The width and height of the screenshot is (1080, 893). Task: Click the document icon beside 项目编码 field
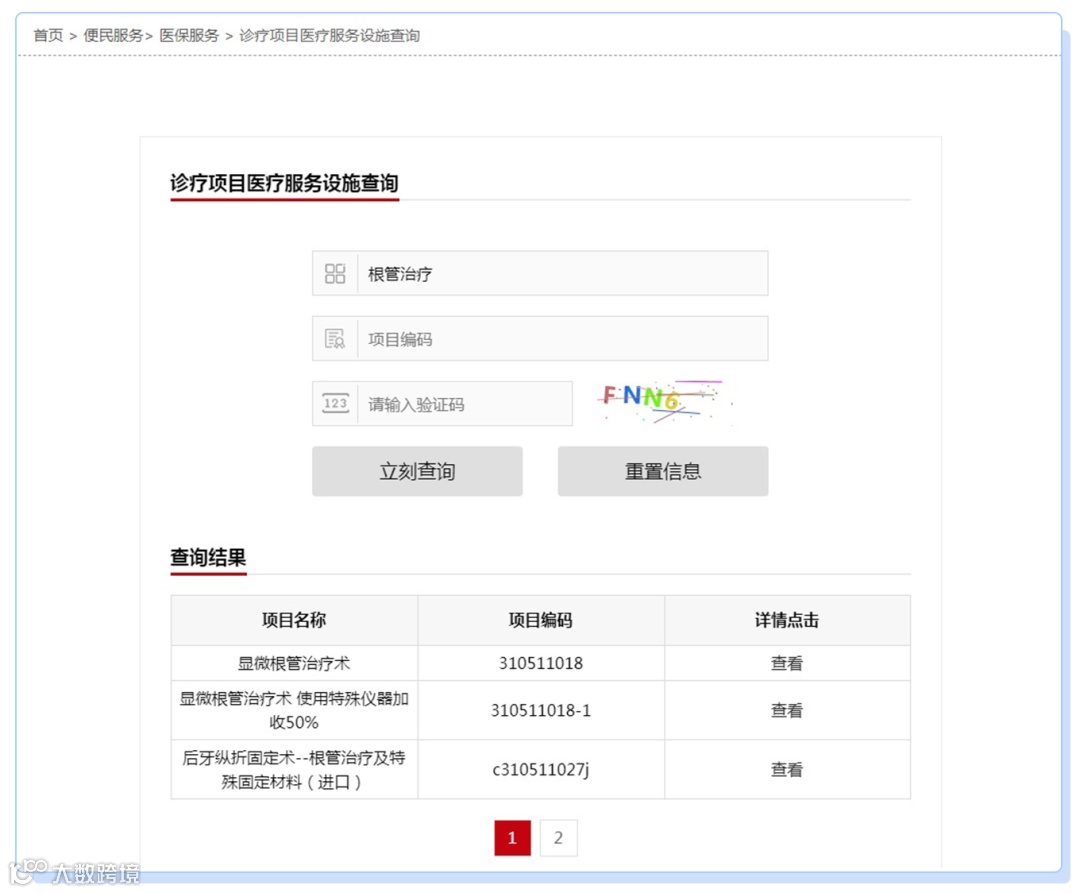point(335,338)
